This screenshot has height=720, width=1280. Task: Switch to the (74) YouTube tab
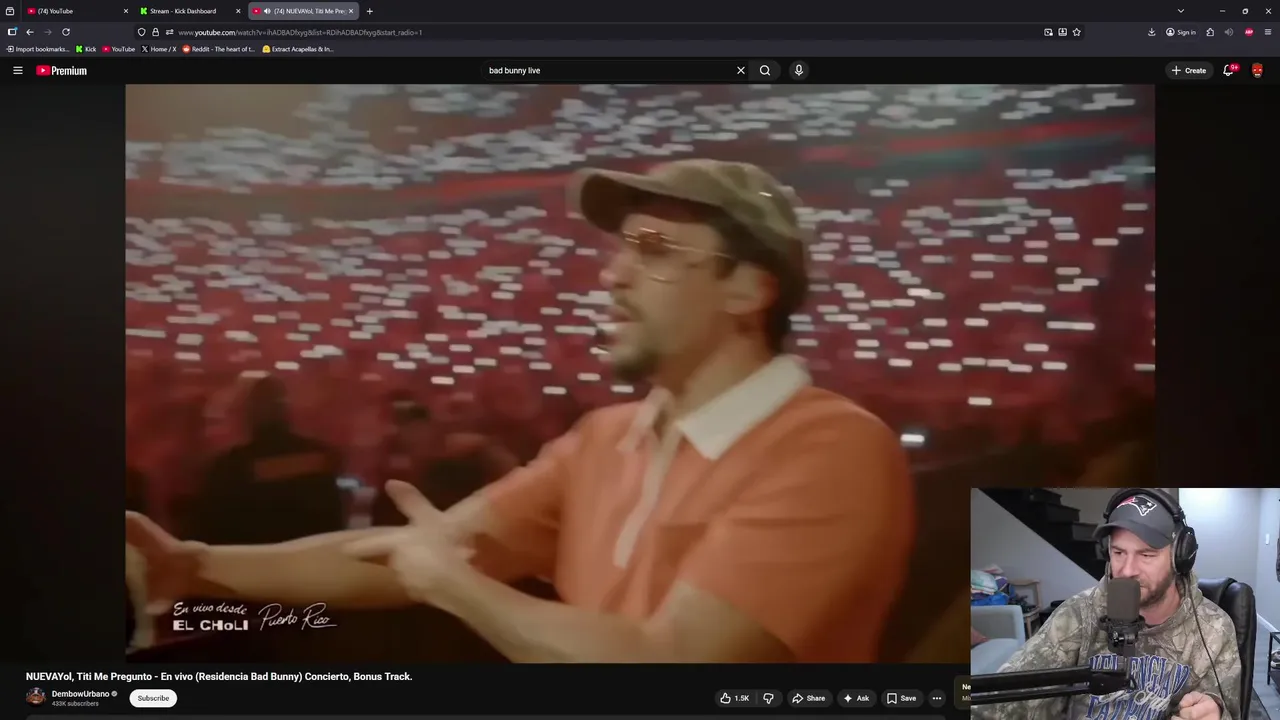78,11
